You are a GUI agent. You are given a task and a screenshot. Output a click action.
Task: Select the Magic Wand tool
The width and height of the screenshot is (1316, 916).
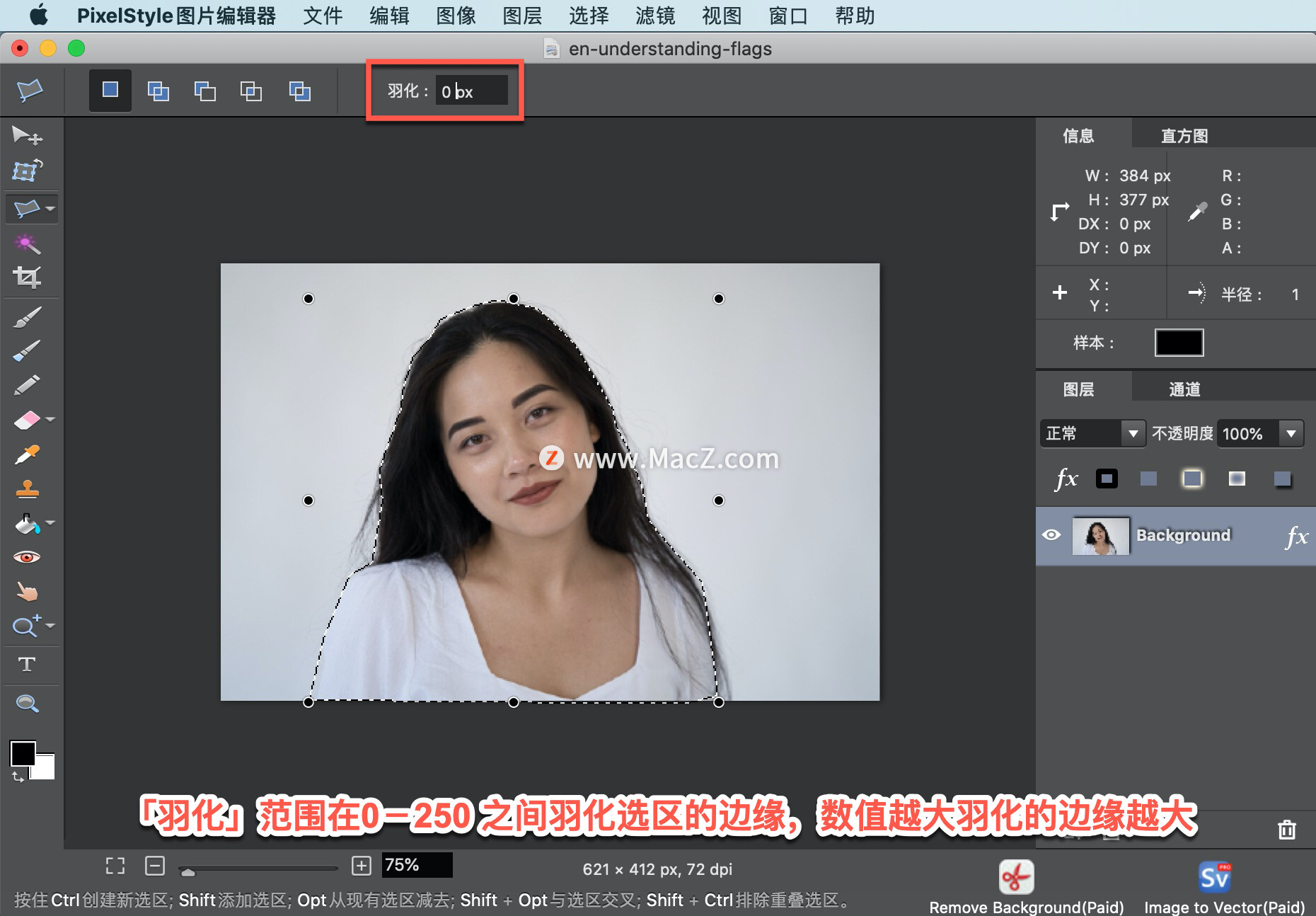click(26, 244)
